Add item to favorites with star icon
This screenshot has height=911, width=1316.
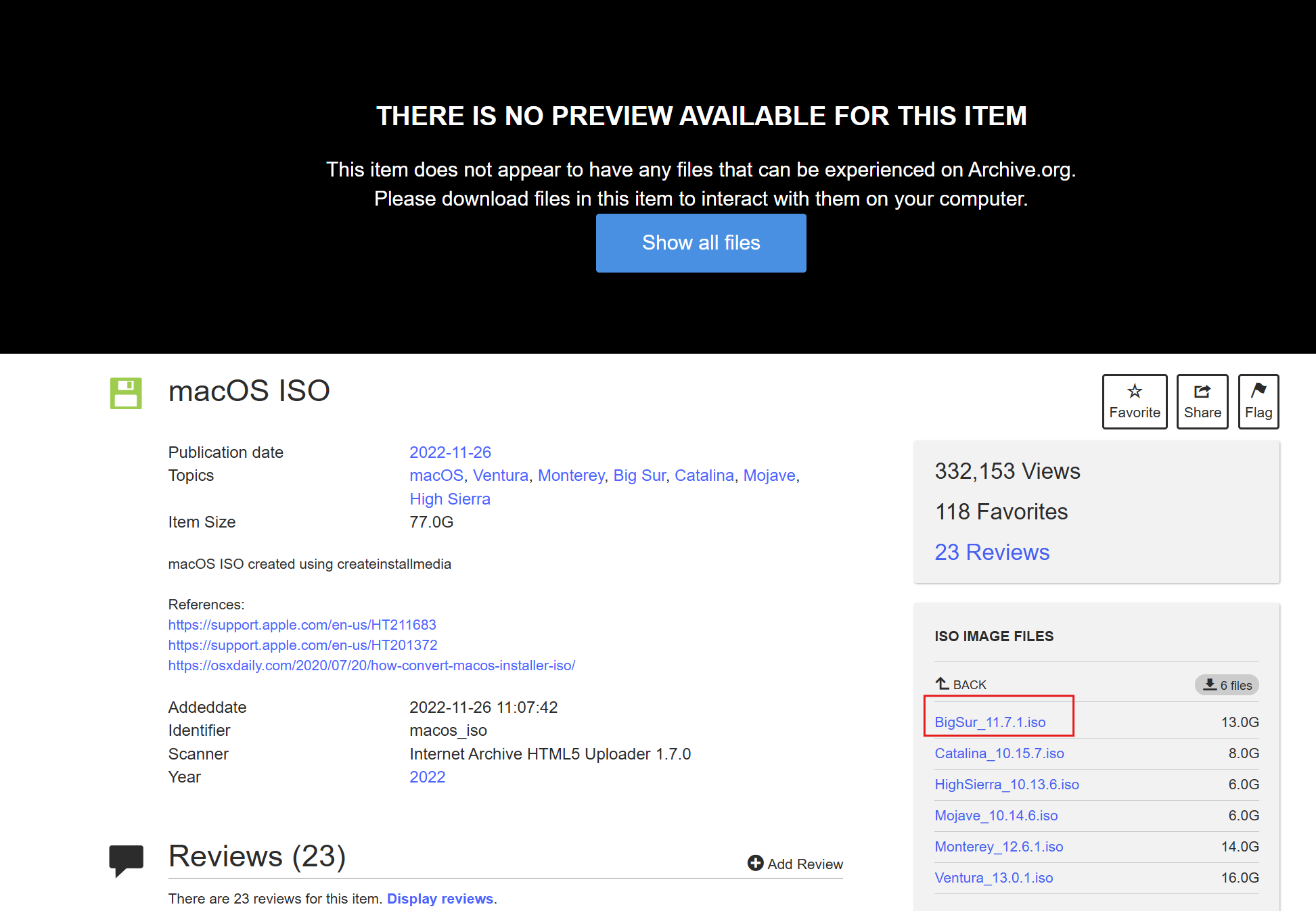point(1135,402)
